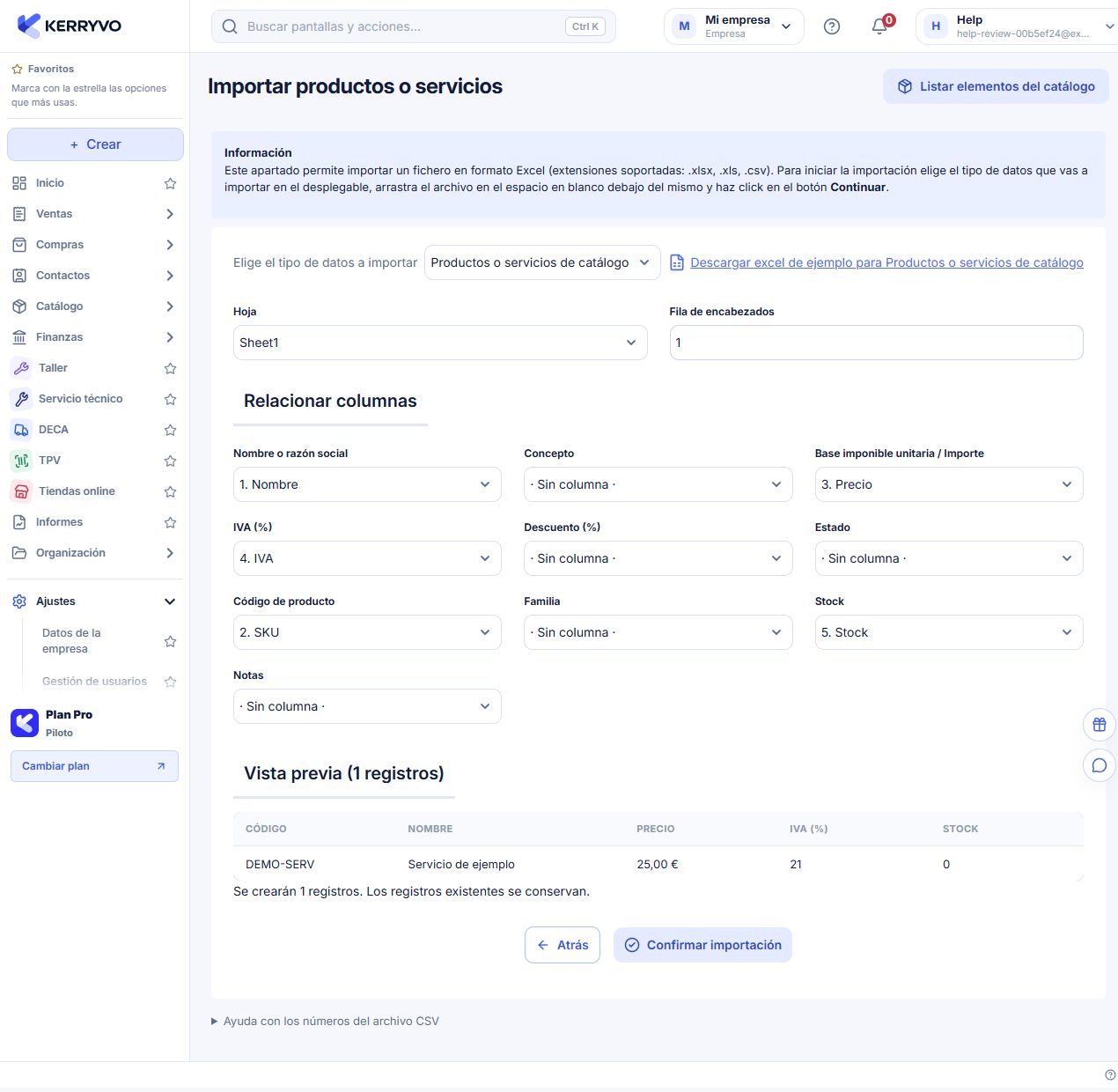The width and height of the screenshot is (1118, 1092).
Task: Download the example Excel file link
Action: [886, 262]
